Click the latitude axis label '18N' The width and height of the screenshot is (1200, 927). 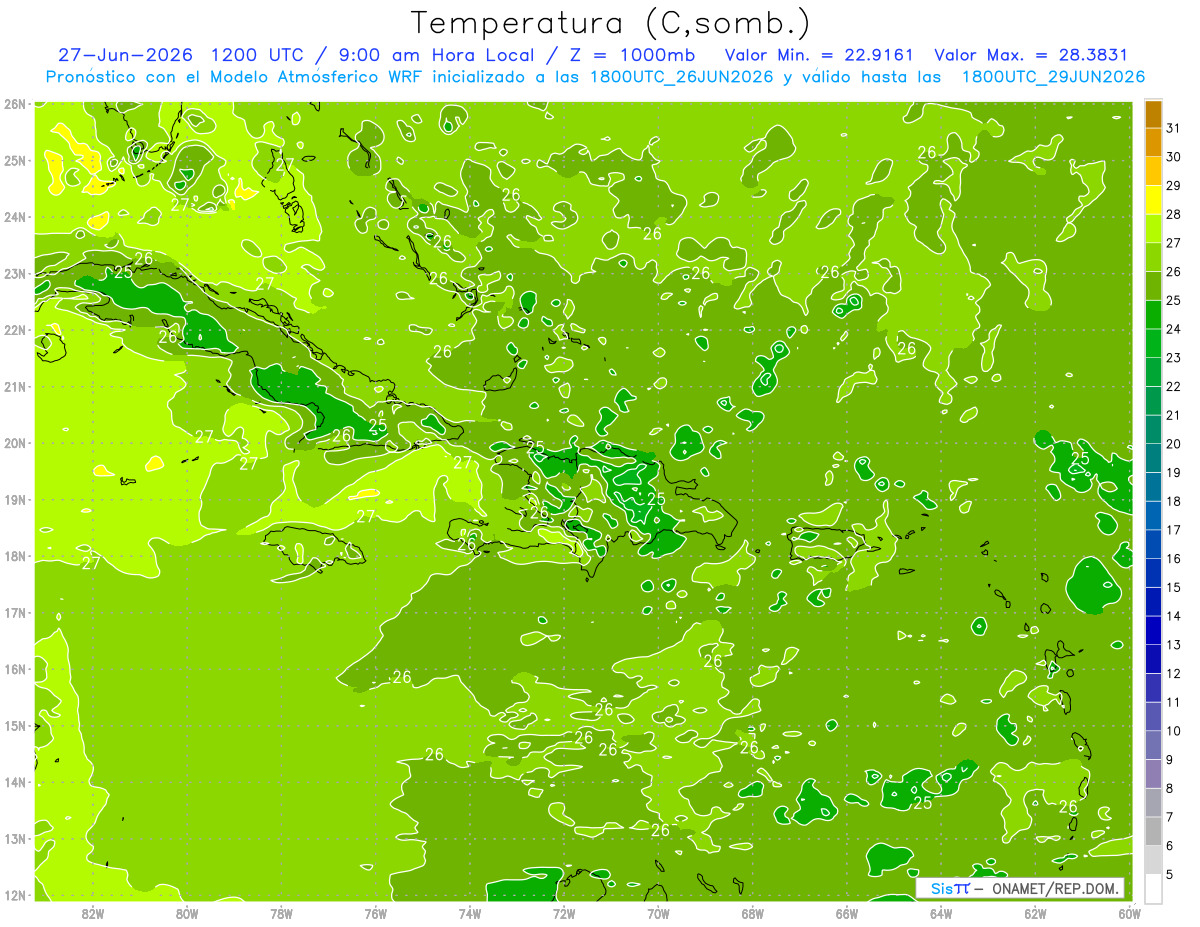(15, 556)
